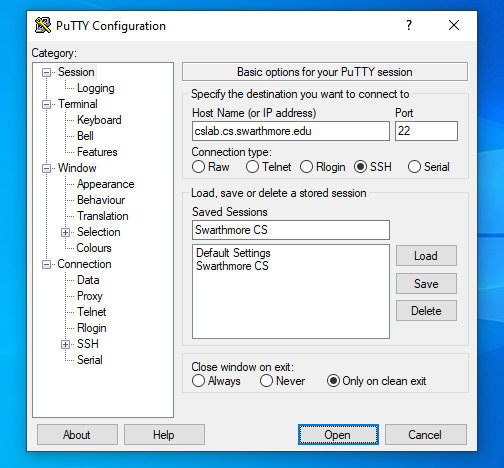This screenshot has width=504, height=468.
Task: Click the Saved Sessions name field
Action: coord(291,230)
